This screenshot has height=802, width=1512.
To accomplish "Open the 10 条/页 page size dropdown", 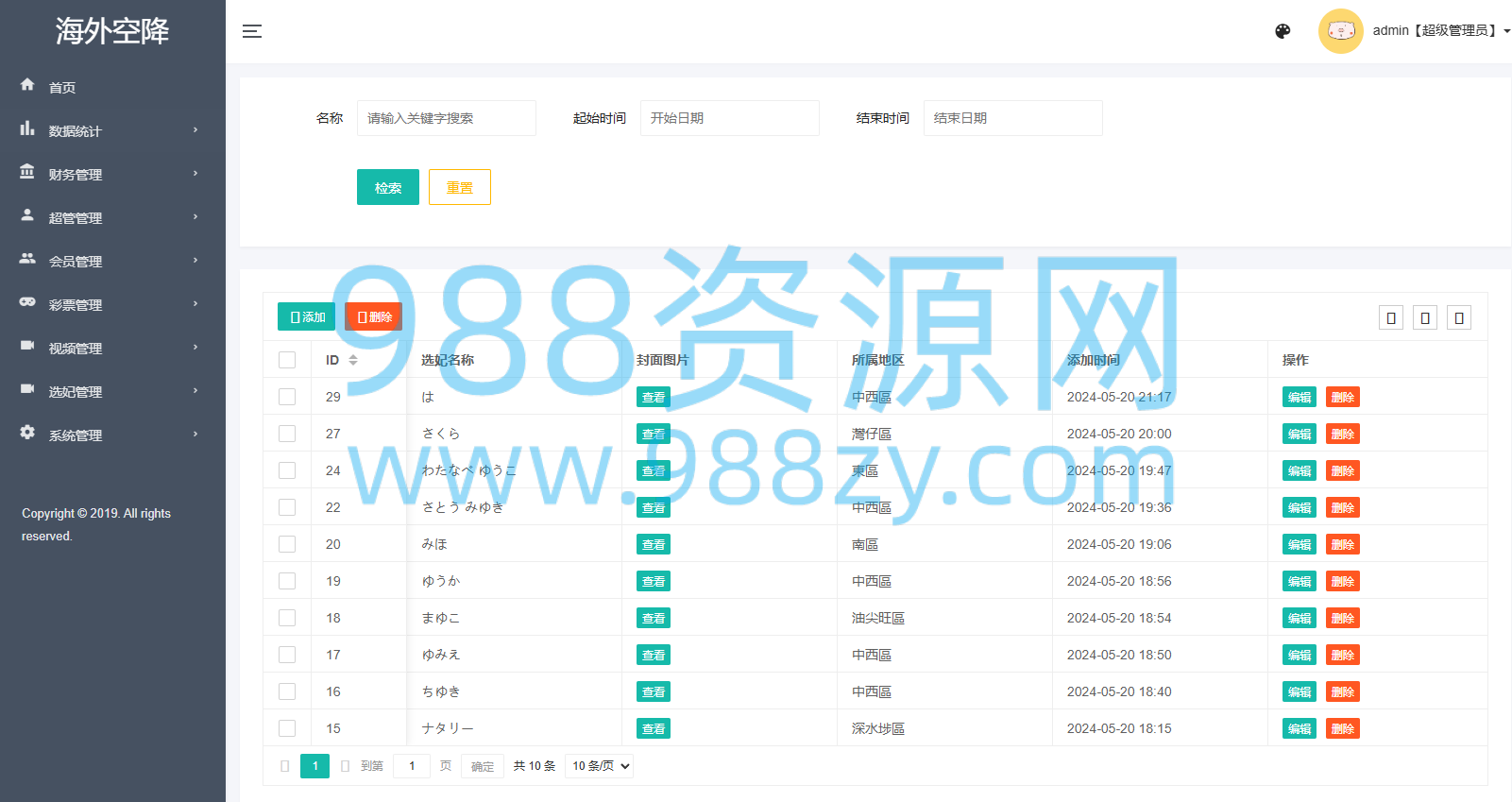I will point(600,766).
